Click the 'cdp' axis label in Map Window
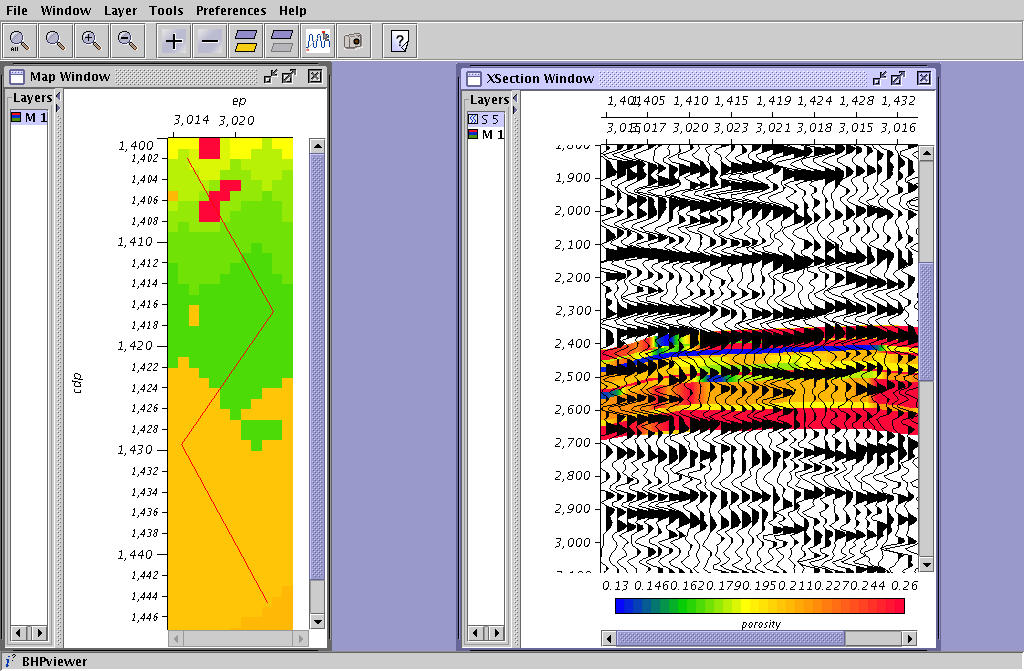1024x671 pixels. pos(77,382)
